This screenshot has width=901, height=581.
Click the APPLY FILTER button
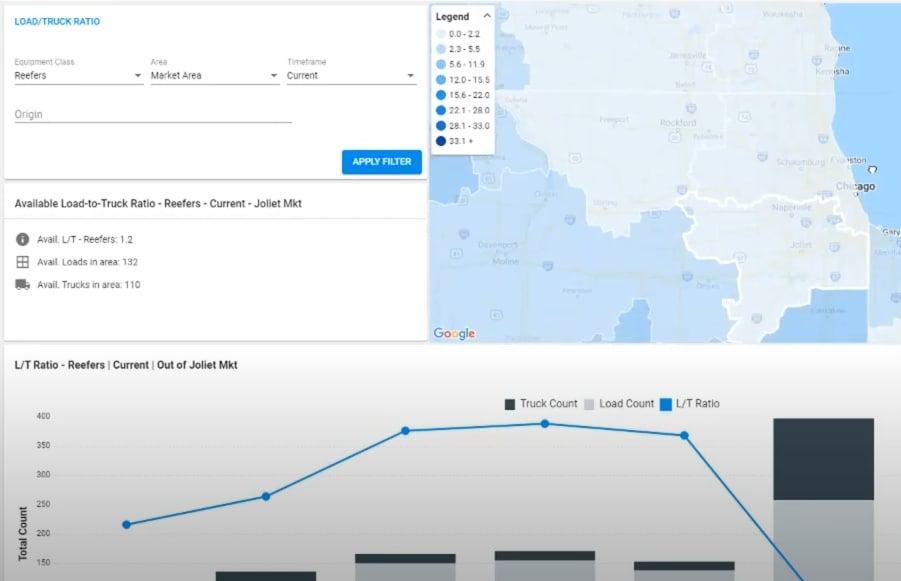coord(381,162)
